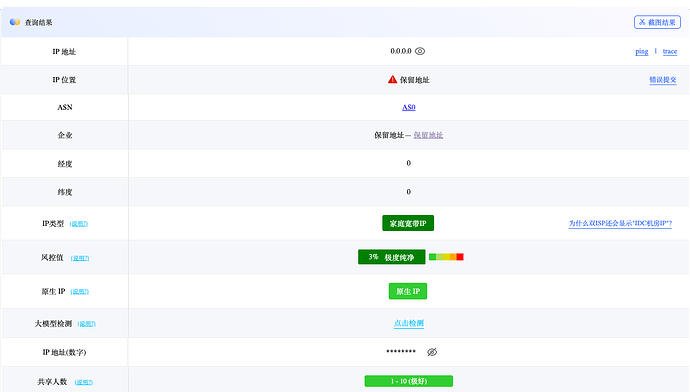Click the red warning triangle icon
Viewport: 690px width, 392px height.
click(392, 79)
